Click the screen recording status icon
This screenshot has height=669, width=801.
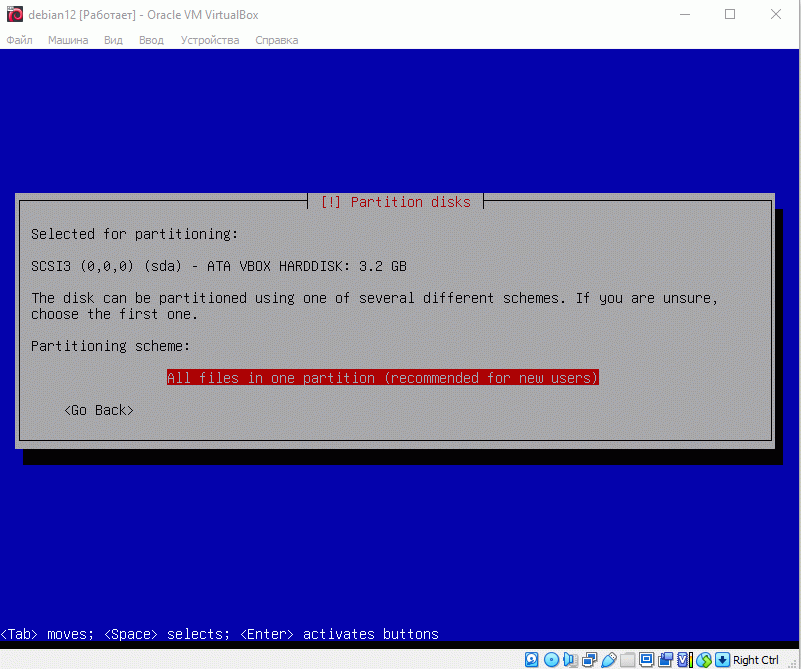(666, 660)
